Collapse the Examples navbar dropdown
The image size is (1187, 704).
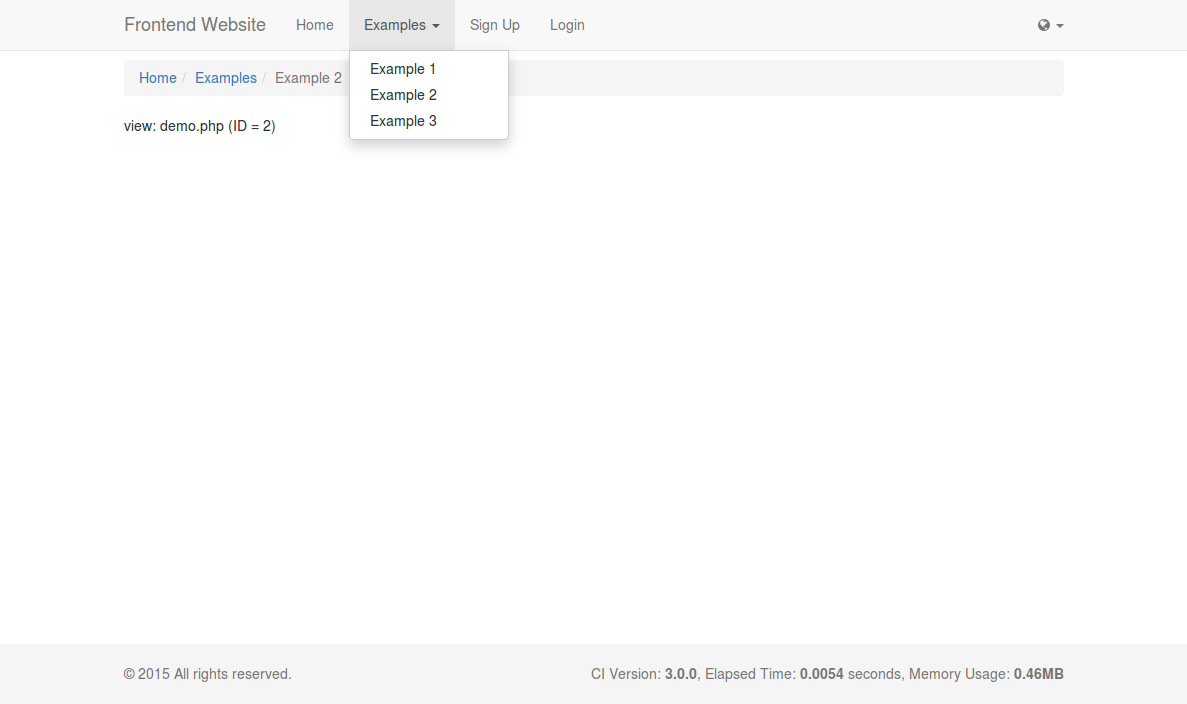click(x=401, y=25)
